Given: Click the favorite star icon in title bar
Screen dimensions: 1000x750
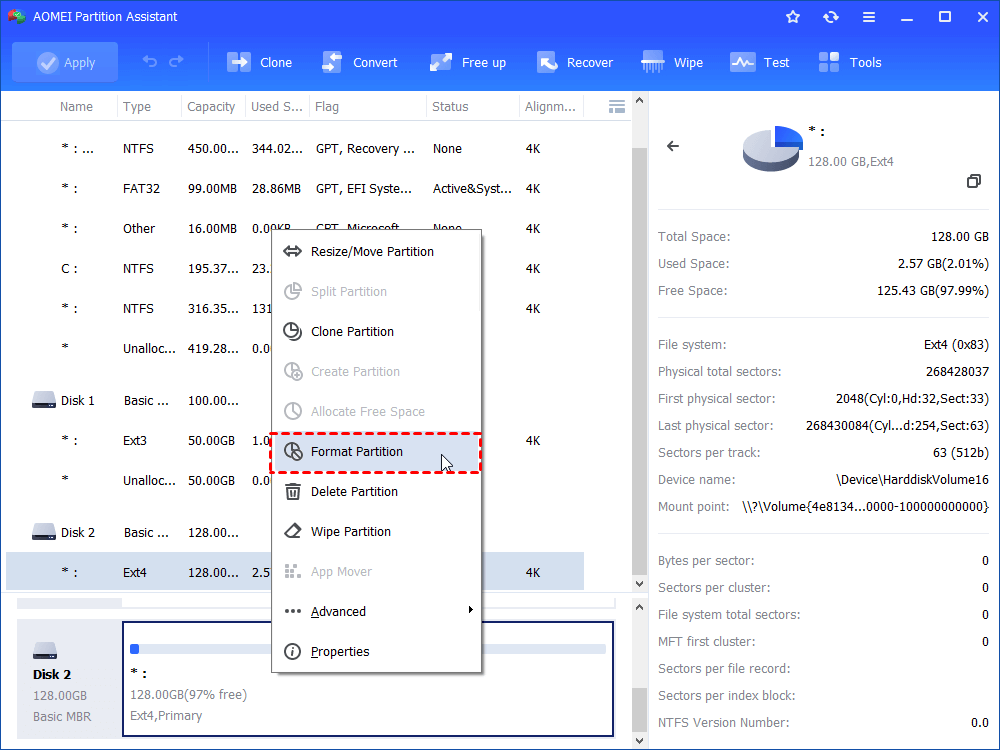Looking at the screenshot, I should pyautogui.click(x=793, y=17).
